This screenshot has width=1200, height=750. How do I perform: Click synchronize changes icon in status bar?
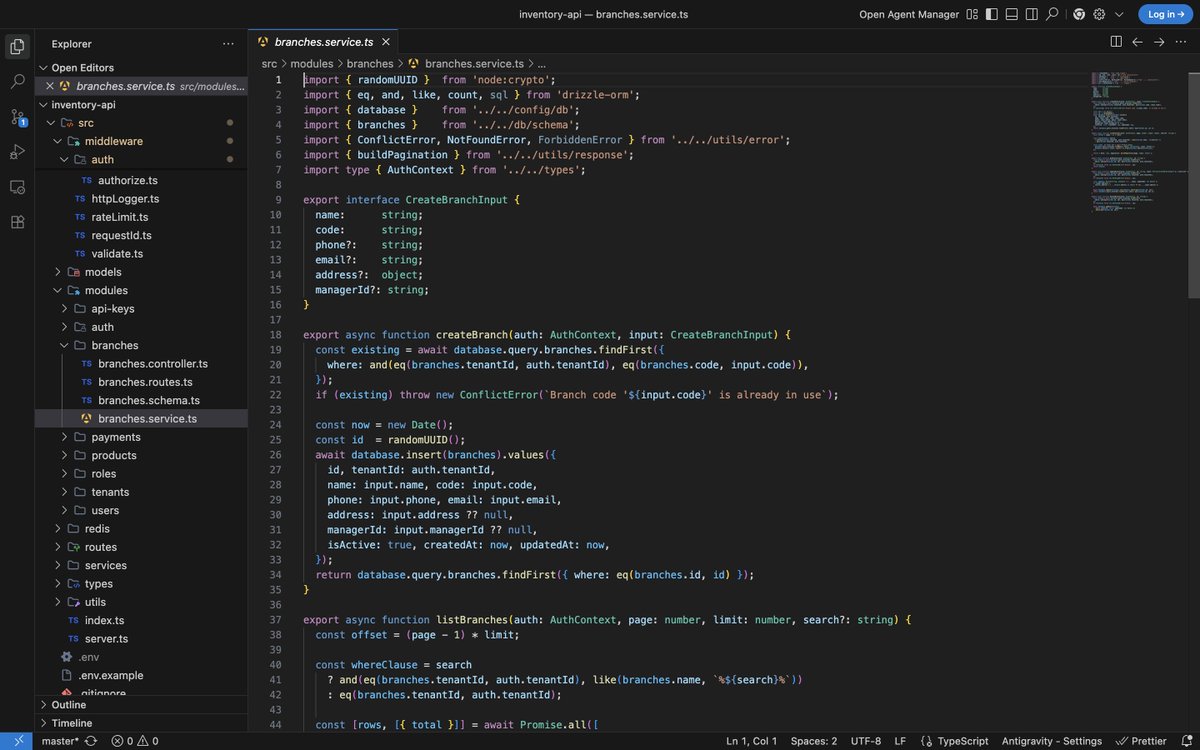(x=91, y=741)
